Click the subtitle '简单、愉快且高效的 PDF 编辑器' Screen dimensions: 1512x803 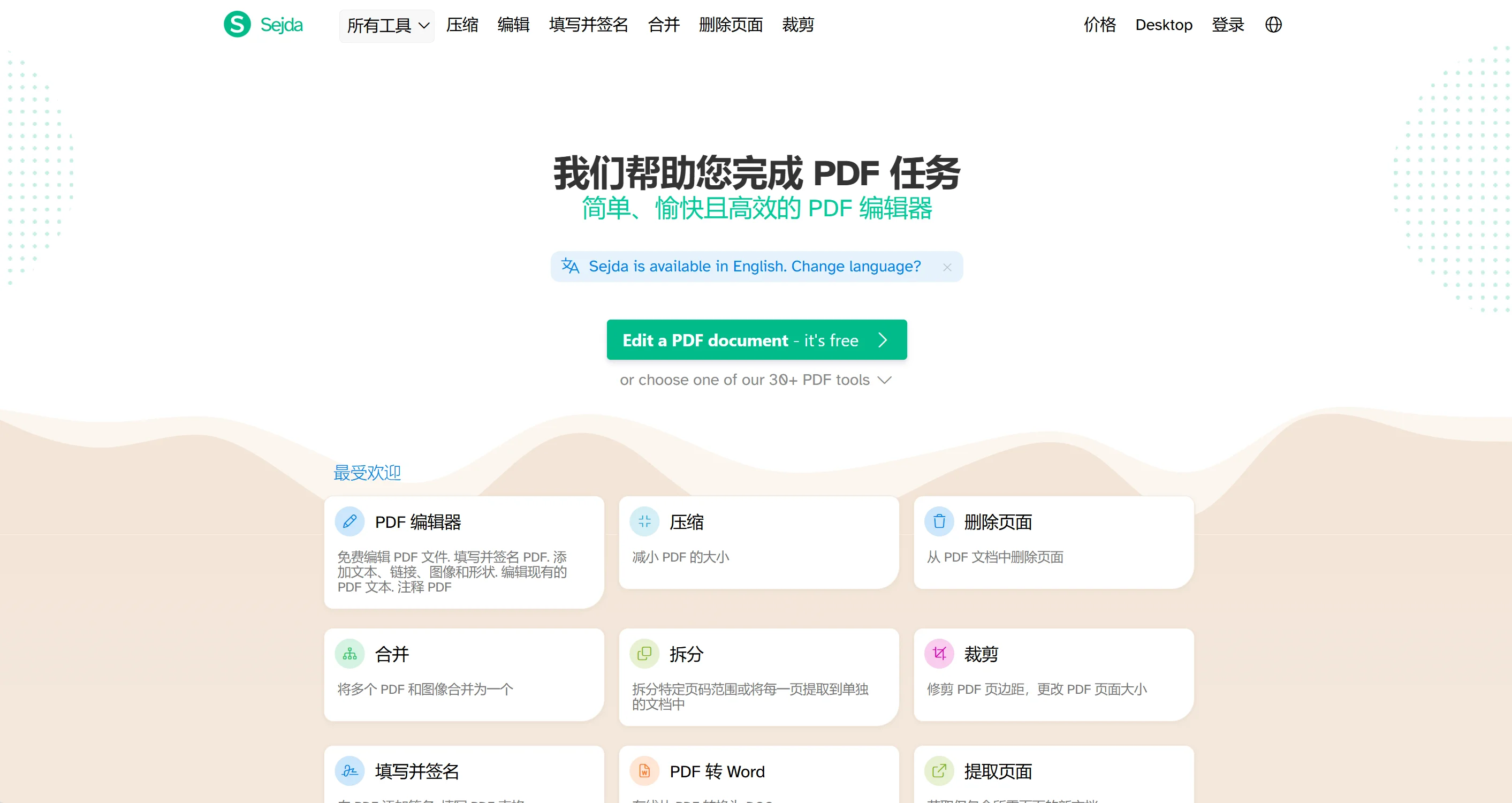coord(757,208)
